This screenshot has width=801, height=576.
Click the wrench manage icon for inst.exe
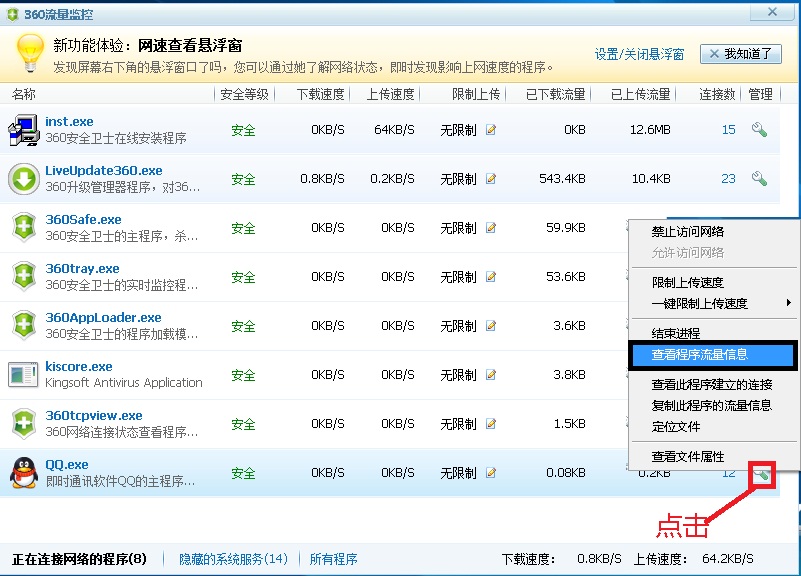click(x=759, y=130)
